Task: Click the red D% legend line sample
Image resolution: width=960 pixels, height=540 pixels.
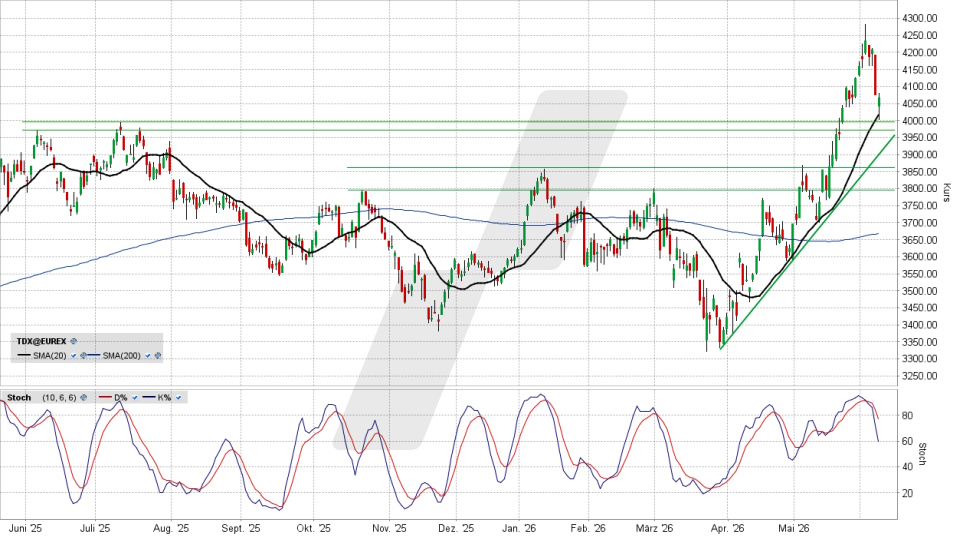Action: [105, 397]
